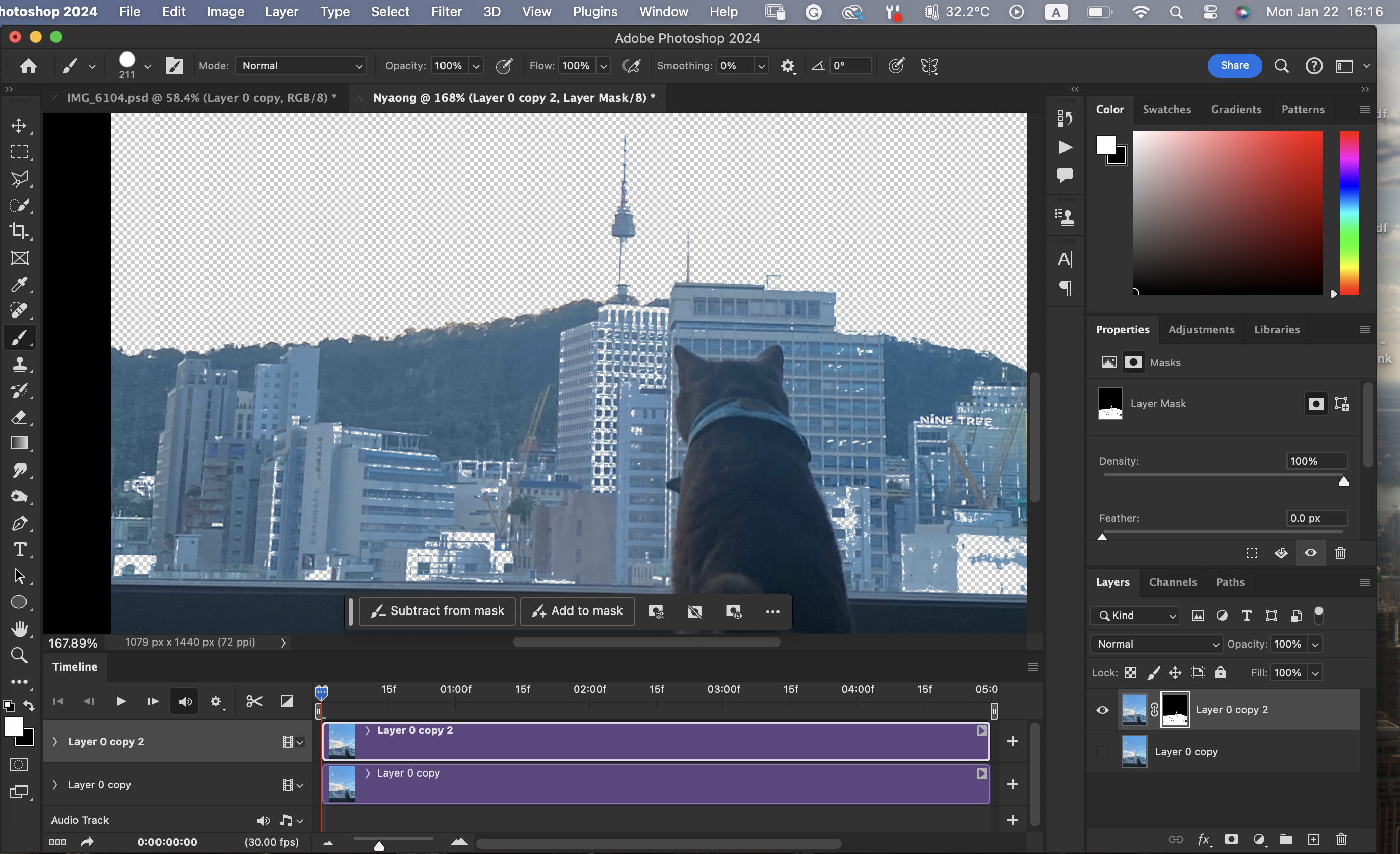Click the blue Share button

click(x=1234, y=65)
